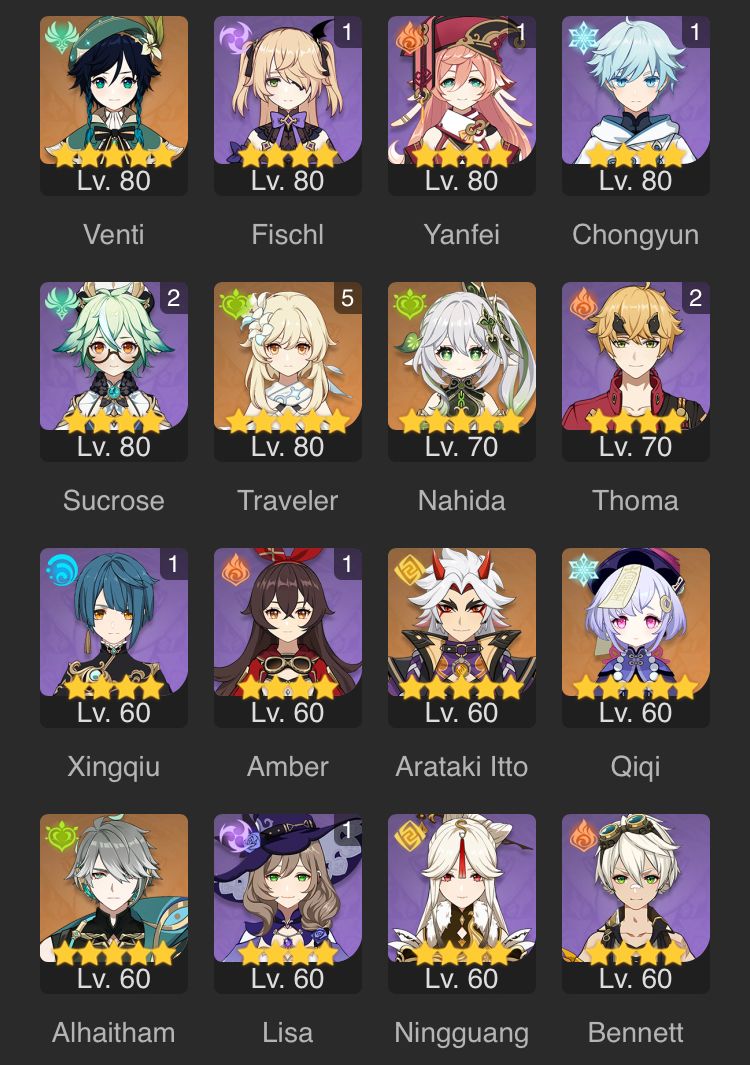Viewport: 750px width, 1065px height.
Task: Click the Traveler name label
Action: (x=288, y=501)
